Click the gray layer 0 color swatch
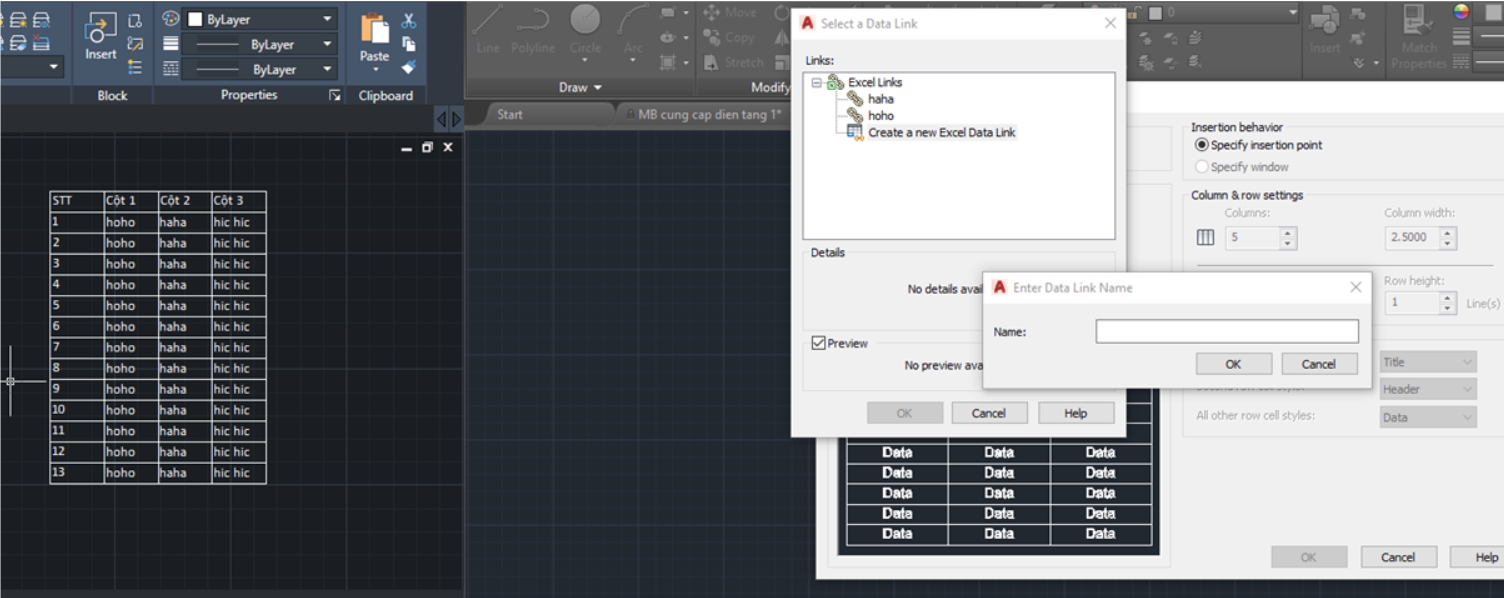 tap(1155, 13)
